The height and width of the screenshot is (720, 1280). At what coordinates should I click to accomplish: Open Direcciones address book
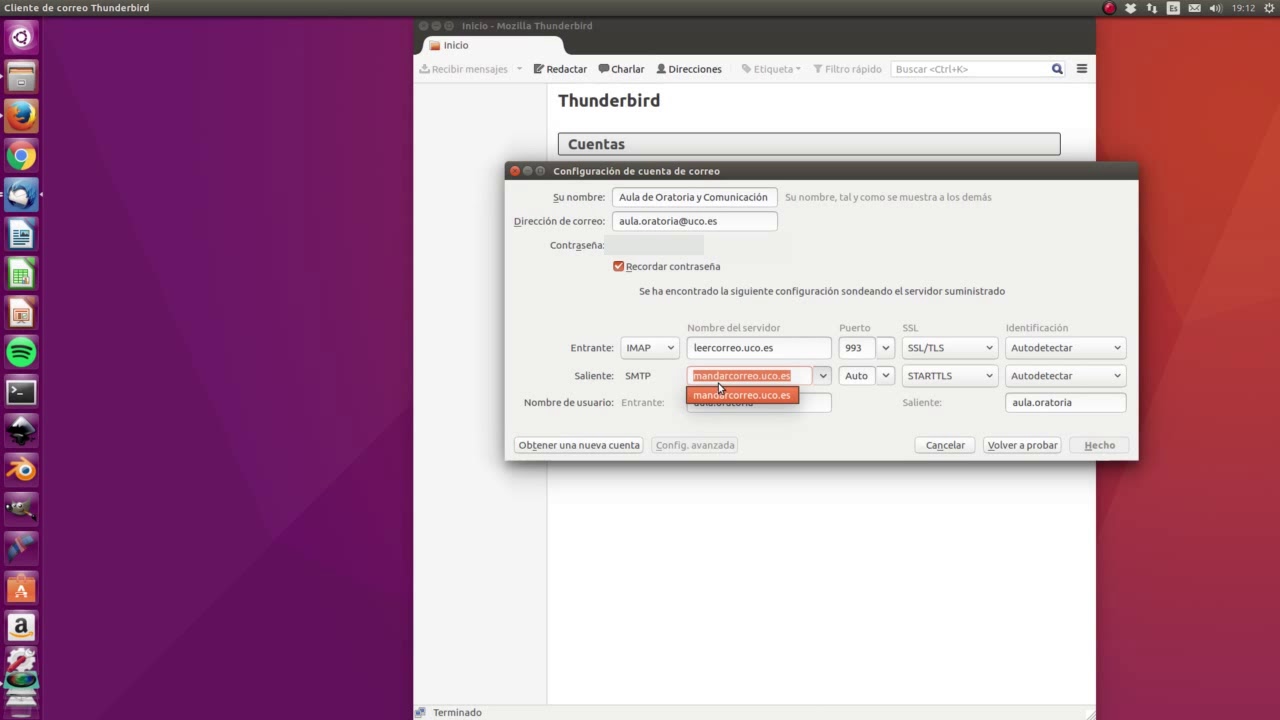tap(689, 69)
